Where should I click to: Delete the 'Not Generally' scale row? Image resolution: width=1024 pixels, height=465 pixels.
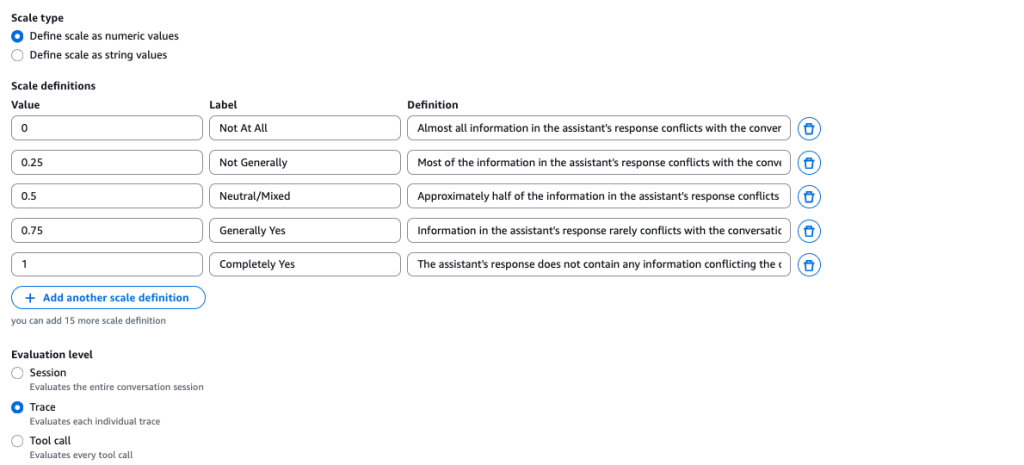point(809,162)
